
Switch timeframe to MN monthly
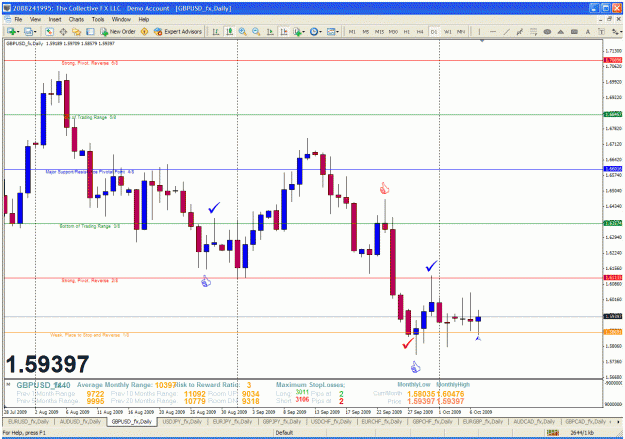tap(461, 31)
